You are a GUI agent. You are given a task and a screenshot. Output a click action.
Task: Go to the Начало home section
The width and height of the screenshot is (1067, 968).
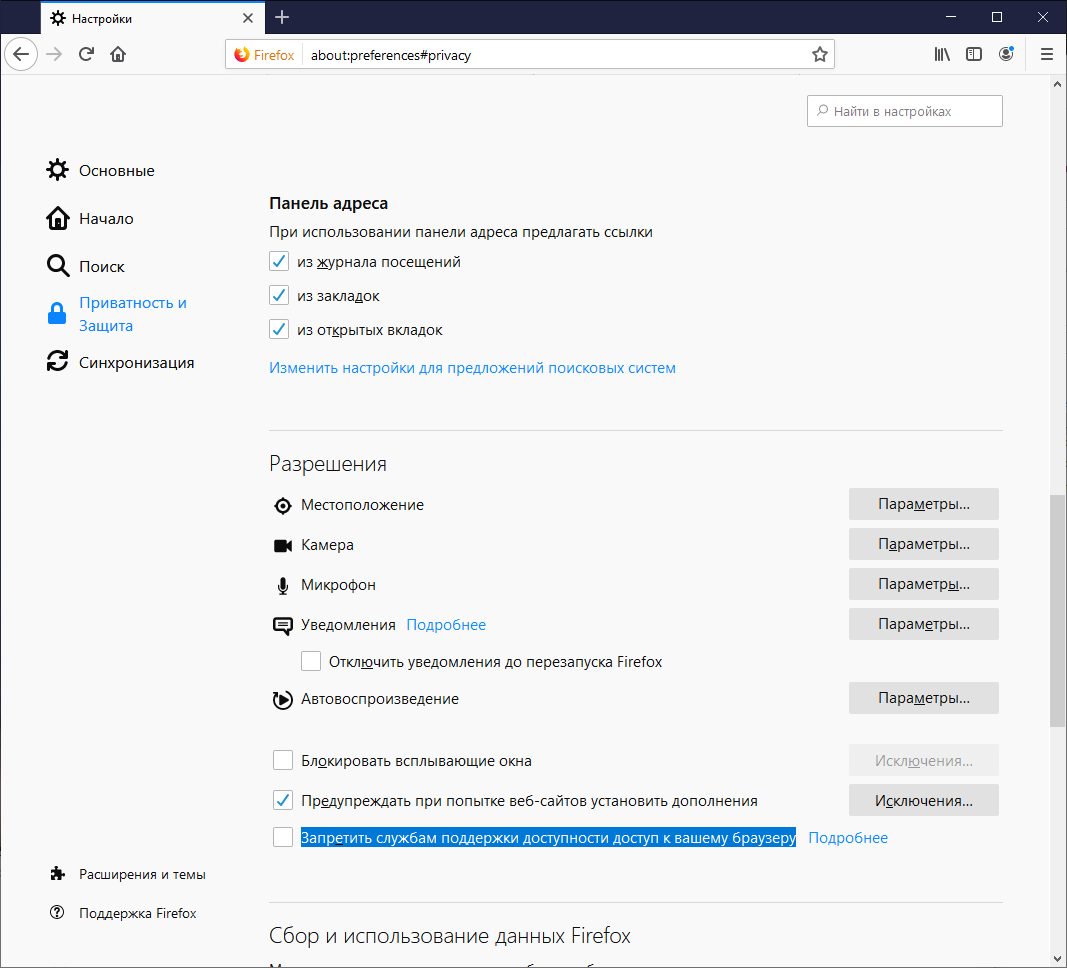click(108, 218)
